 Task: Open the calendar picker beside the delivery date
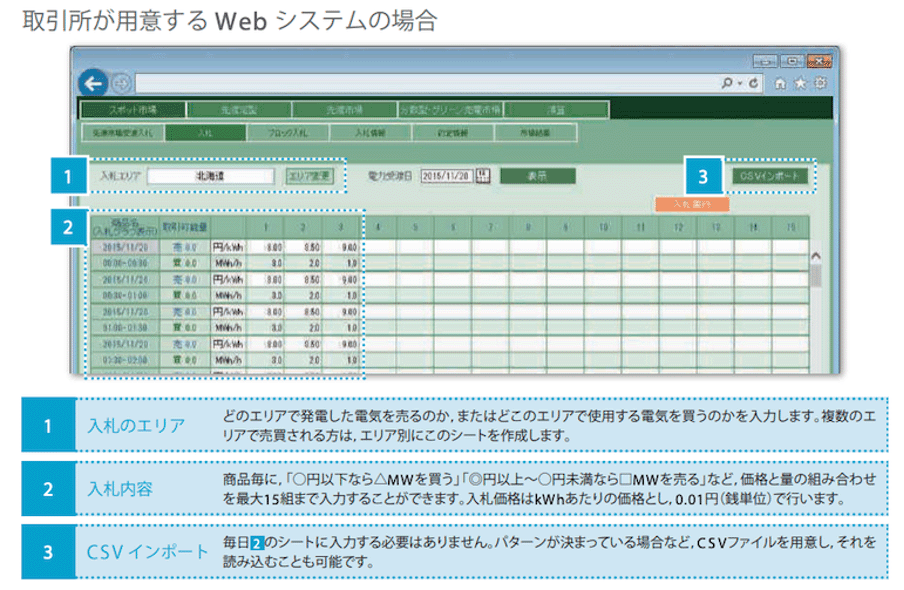tap(484, 175)
